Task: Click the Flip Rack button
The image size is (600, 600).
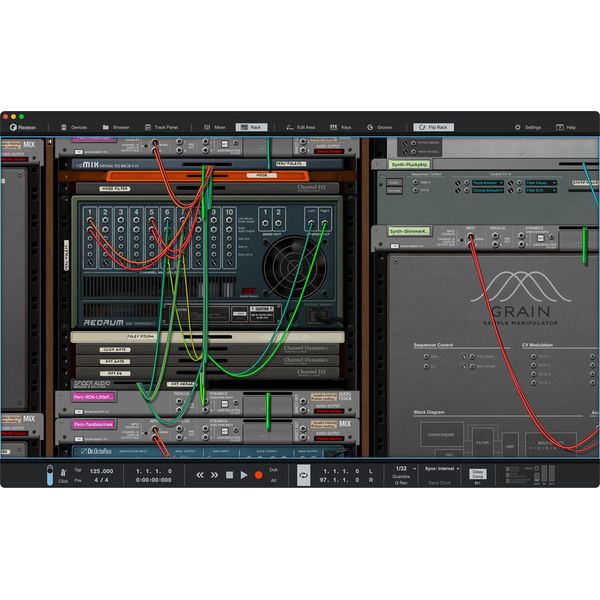Action: coord(434,127)
